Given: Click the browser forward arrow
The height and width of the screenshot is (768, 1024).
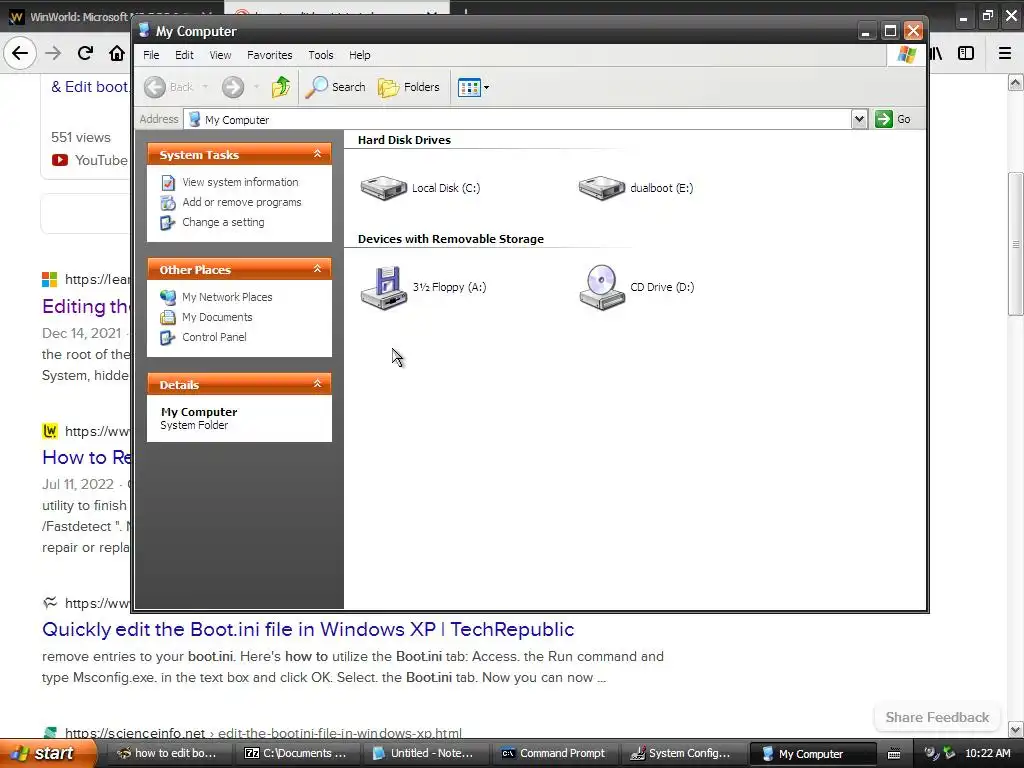Looking at the screenshot, I should tap(53, 54).
